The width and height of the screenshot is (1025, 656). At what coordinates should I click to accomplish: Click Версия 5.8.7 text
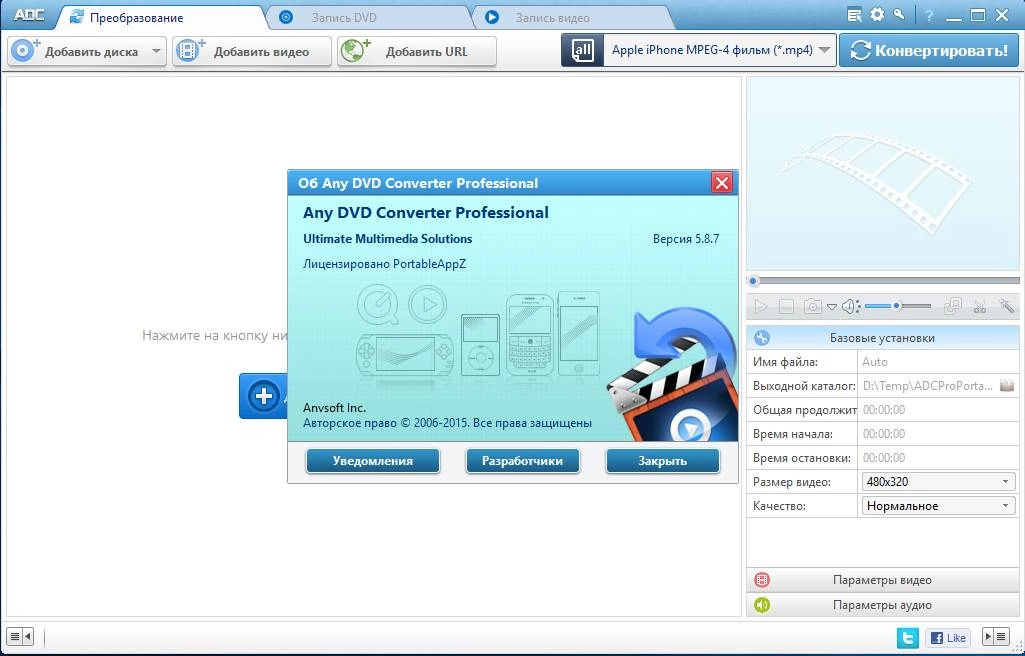(x=686, y=239)
